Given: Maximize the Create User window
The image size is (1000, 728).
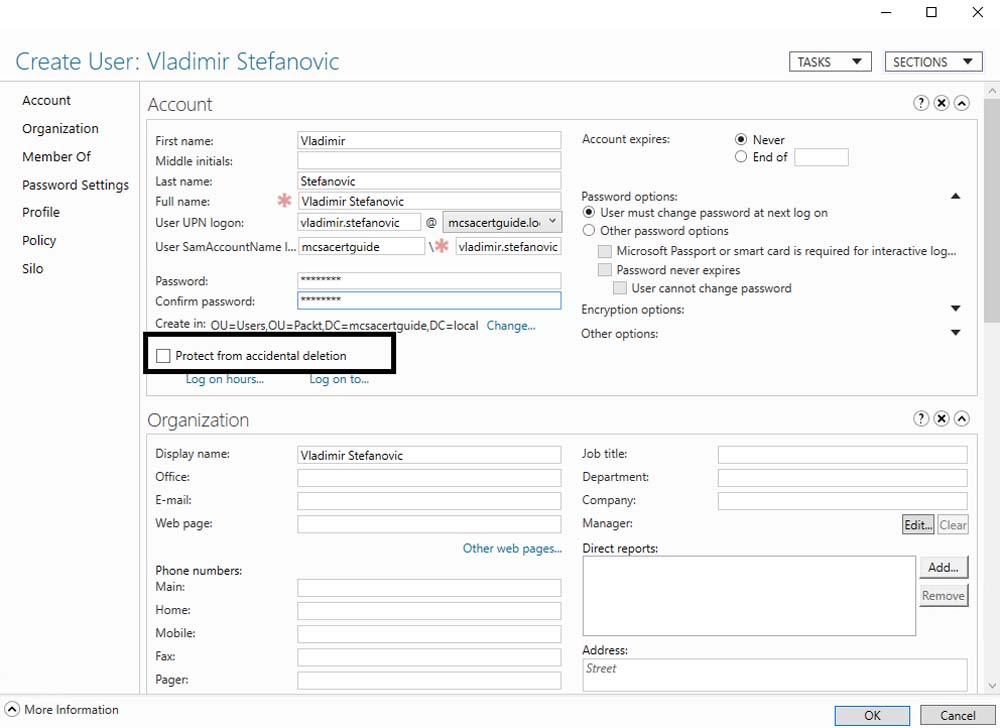Looking at the screenshot, I should point(931,12).
